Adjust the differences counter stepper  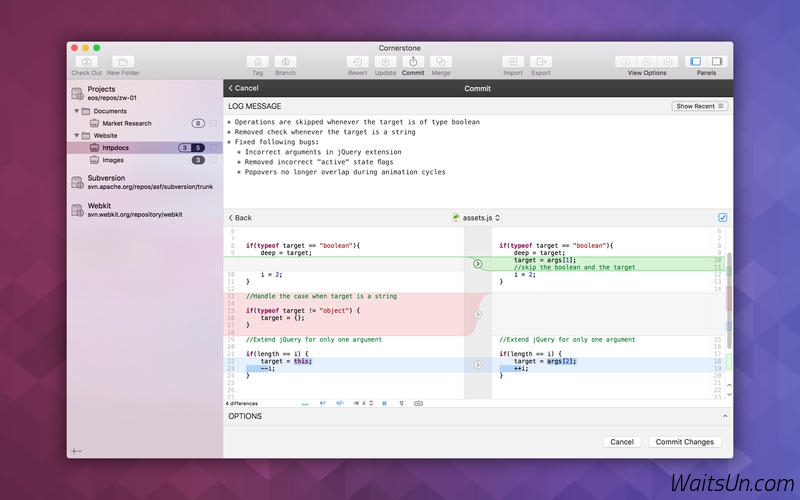click(371, 403)
